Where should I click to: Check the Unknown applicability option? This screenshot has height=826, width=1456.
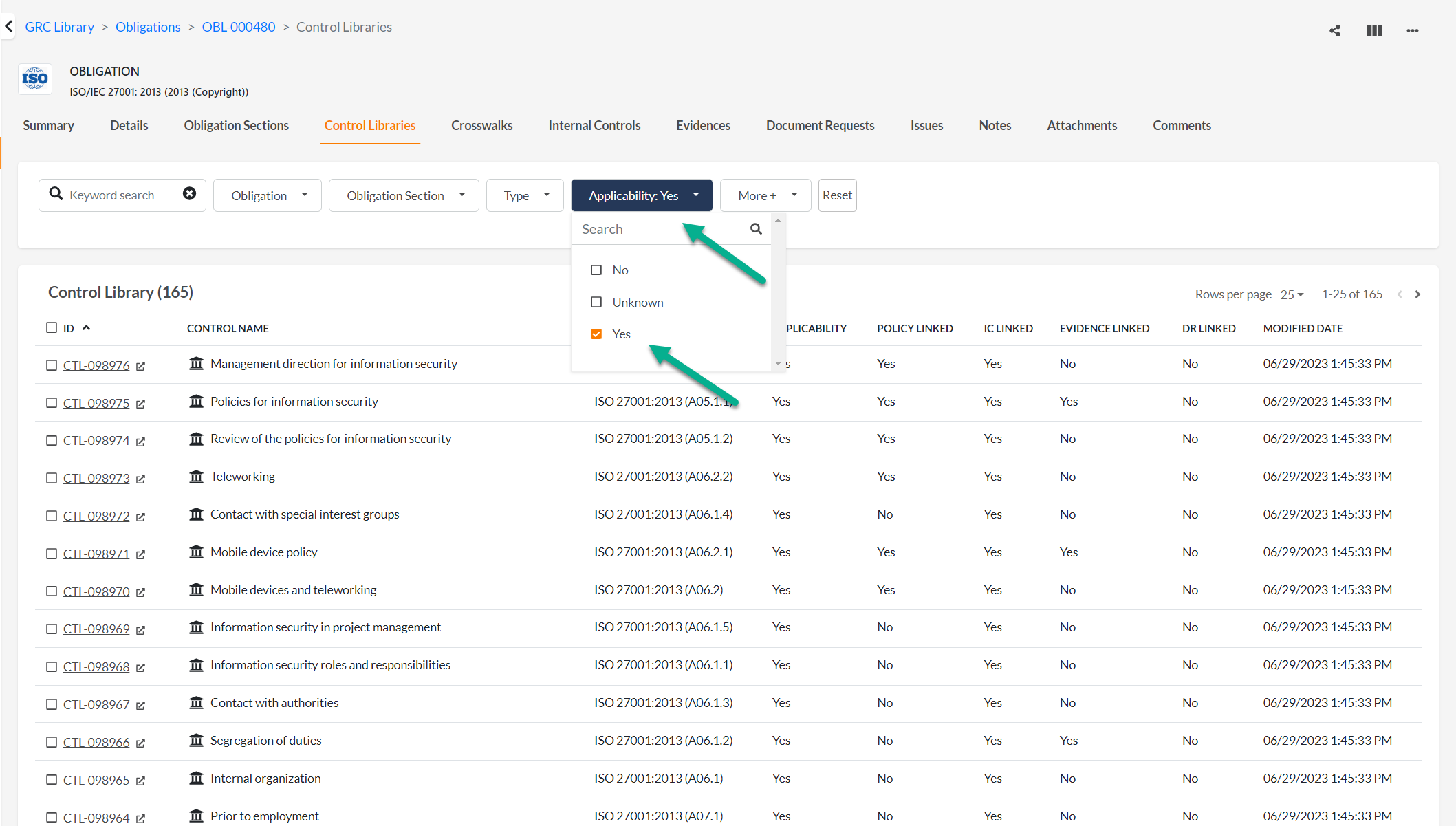click(x=596, y=303)
